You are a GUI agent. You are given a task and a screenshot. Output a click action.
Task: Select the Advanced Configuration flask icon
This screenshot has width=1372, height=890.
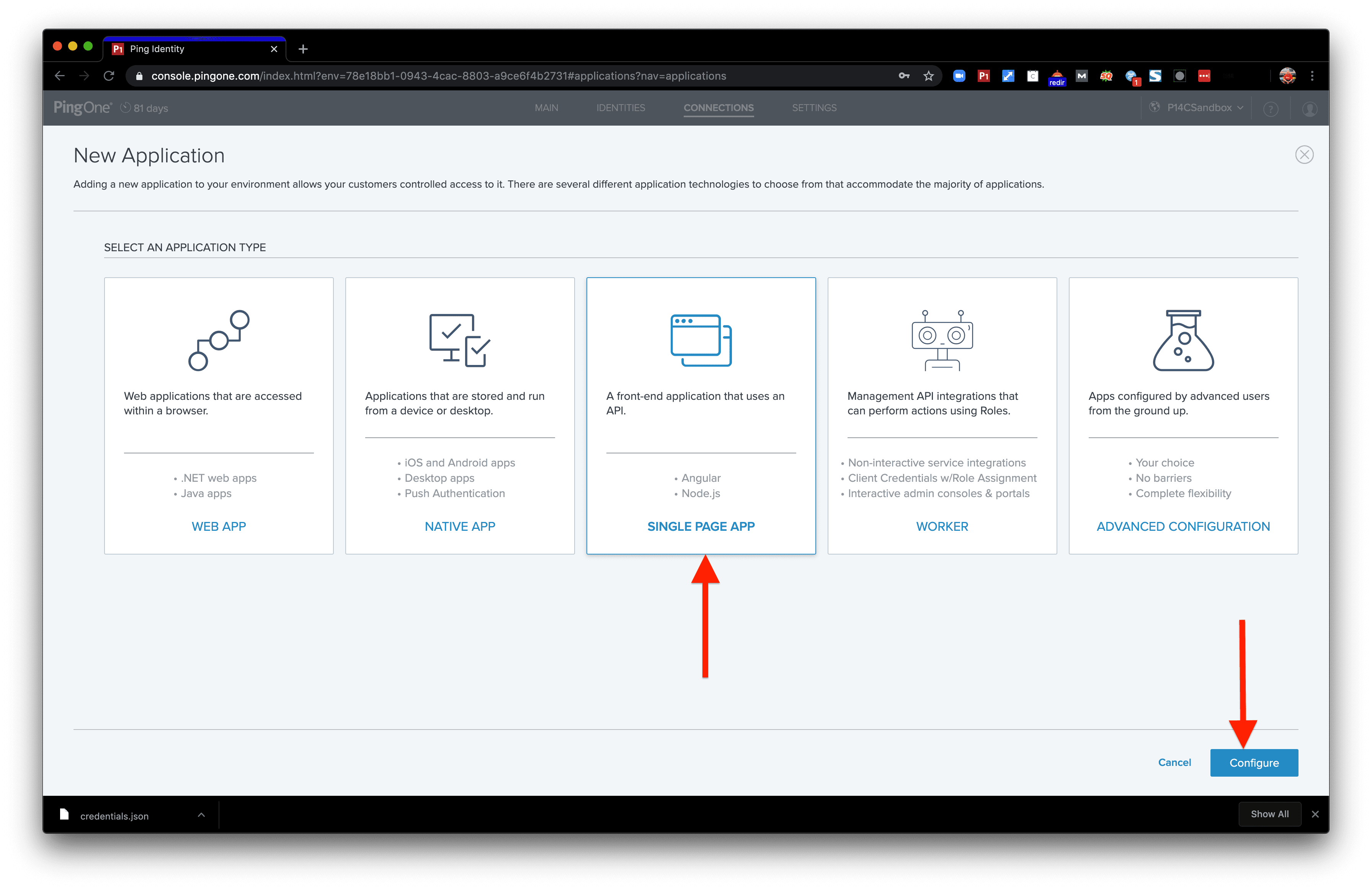1183,340
